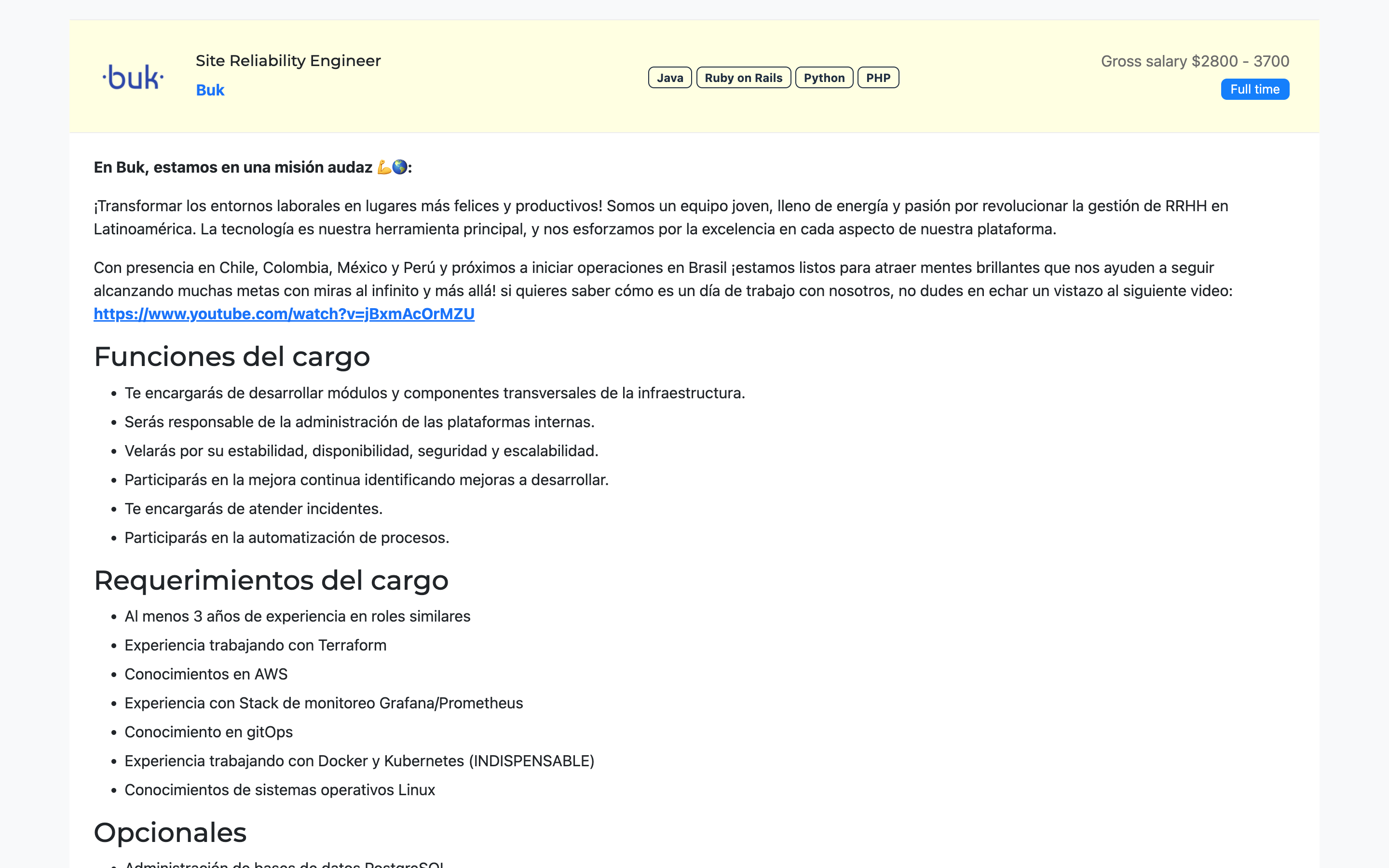Click 'Participarás en la mejora continua' item
This screenshot has height=868, width=1389.
pyautogui.click(x=366, y=480)
